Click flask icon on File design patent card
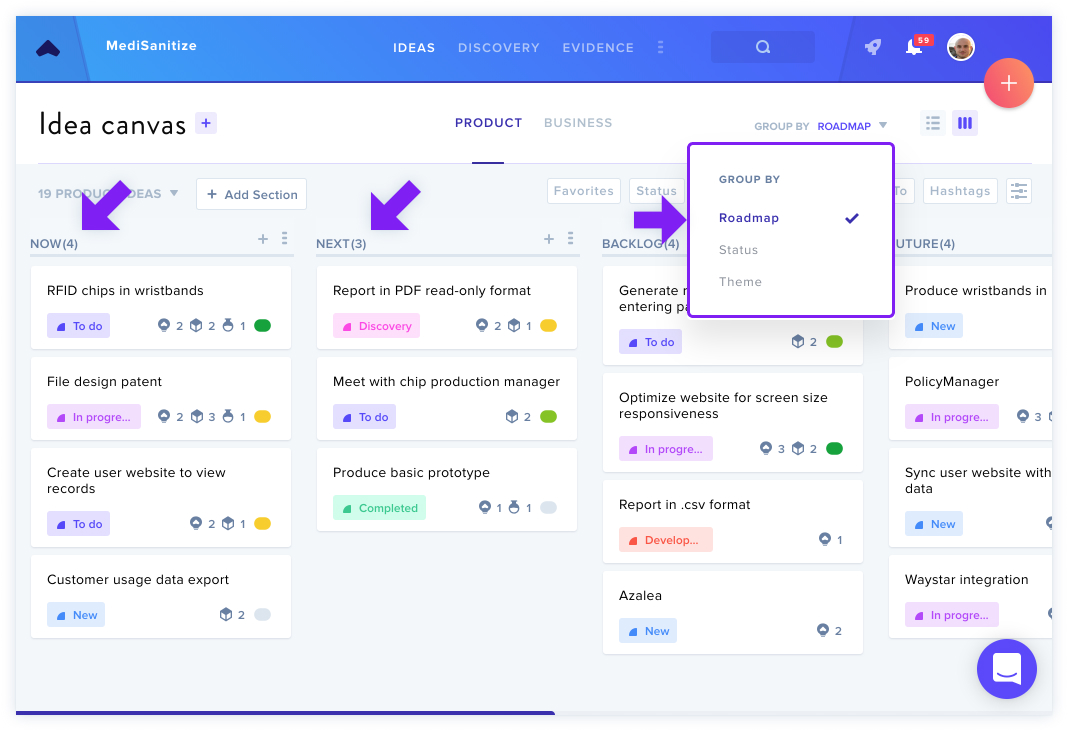 click(228, 416)
